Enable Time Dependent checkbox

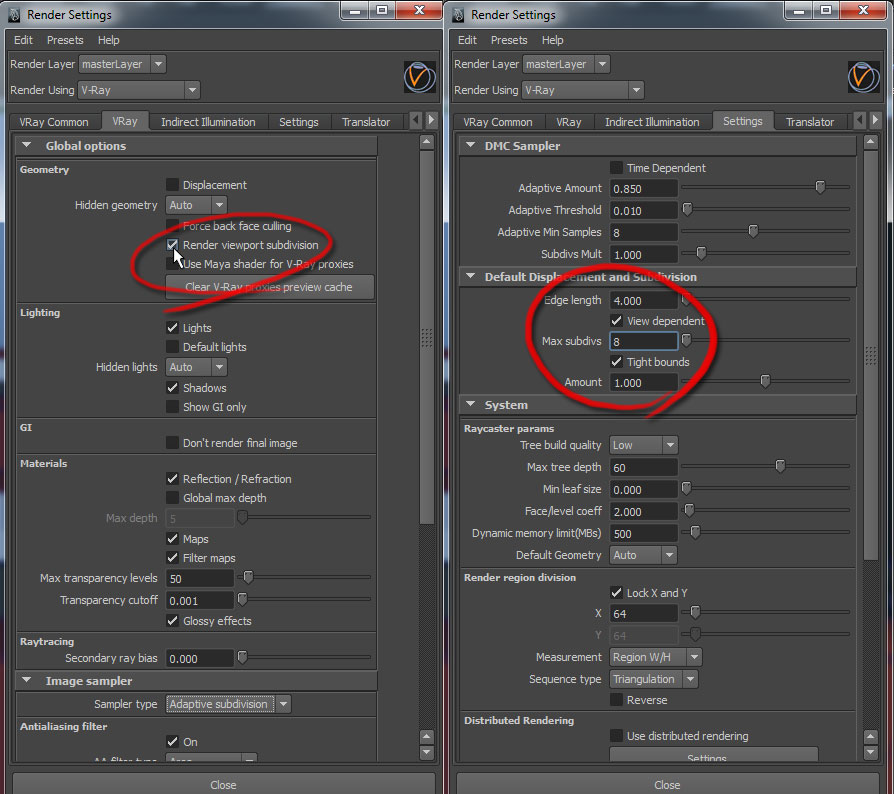[616, 168]
